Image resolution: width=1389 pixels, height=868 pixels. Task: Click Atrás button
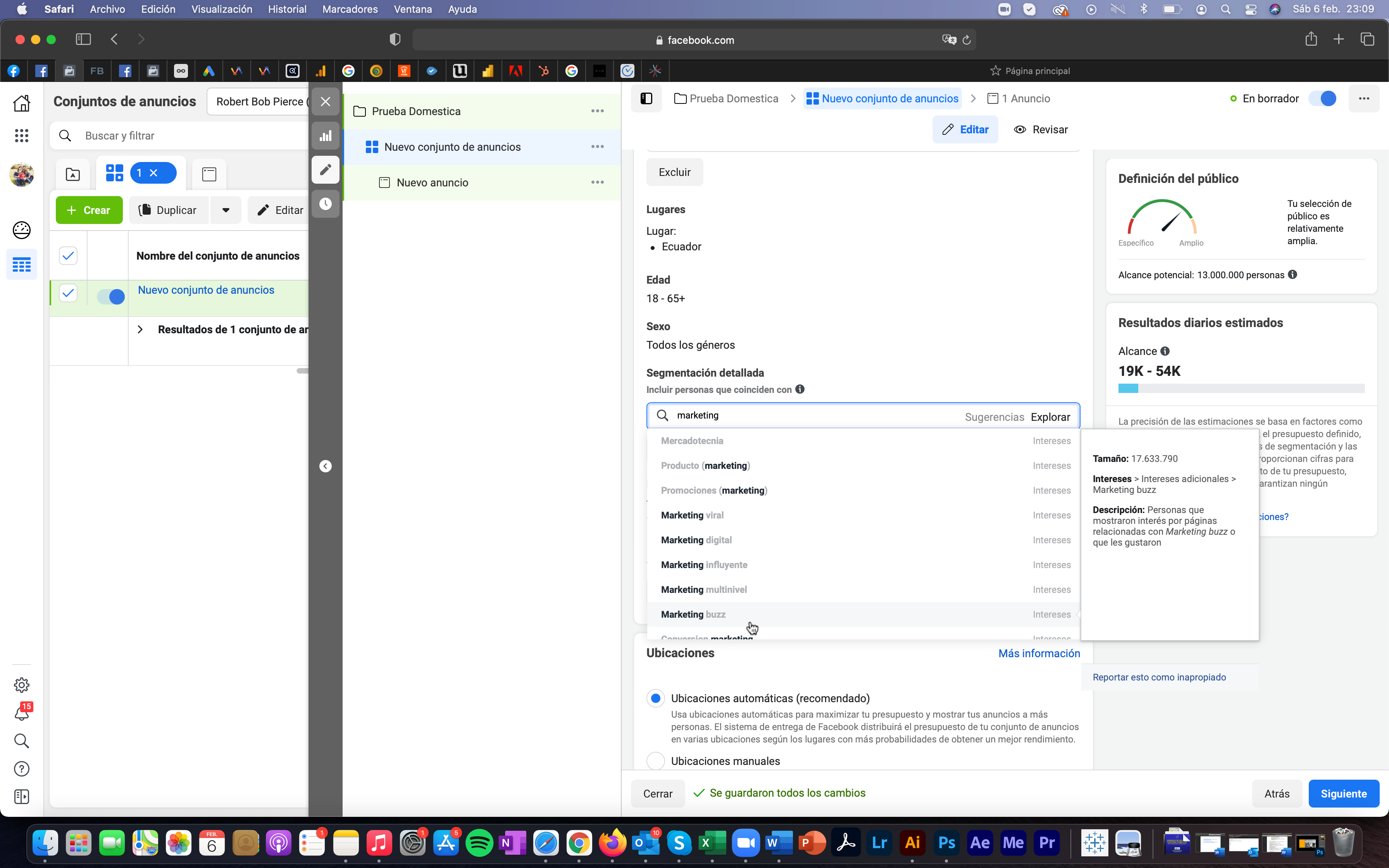(x=1277, y=793)
